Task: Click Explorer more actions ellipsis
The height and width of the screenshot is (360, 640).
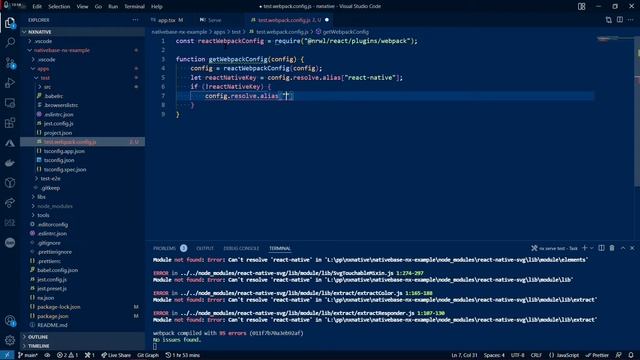Action: (135, 20)
